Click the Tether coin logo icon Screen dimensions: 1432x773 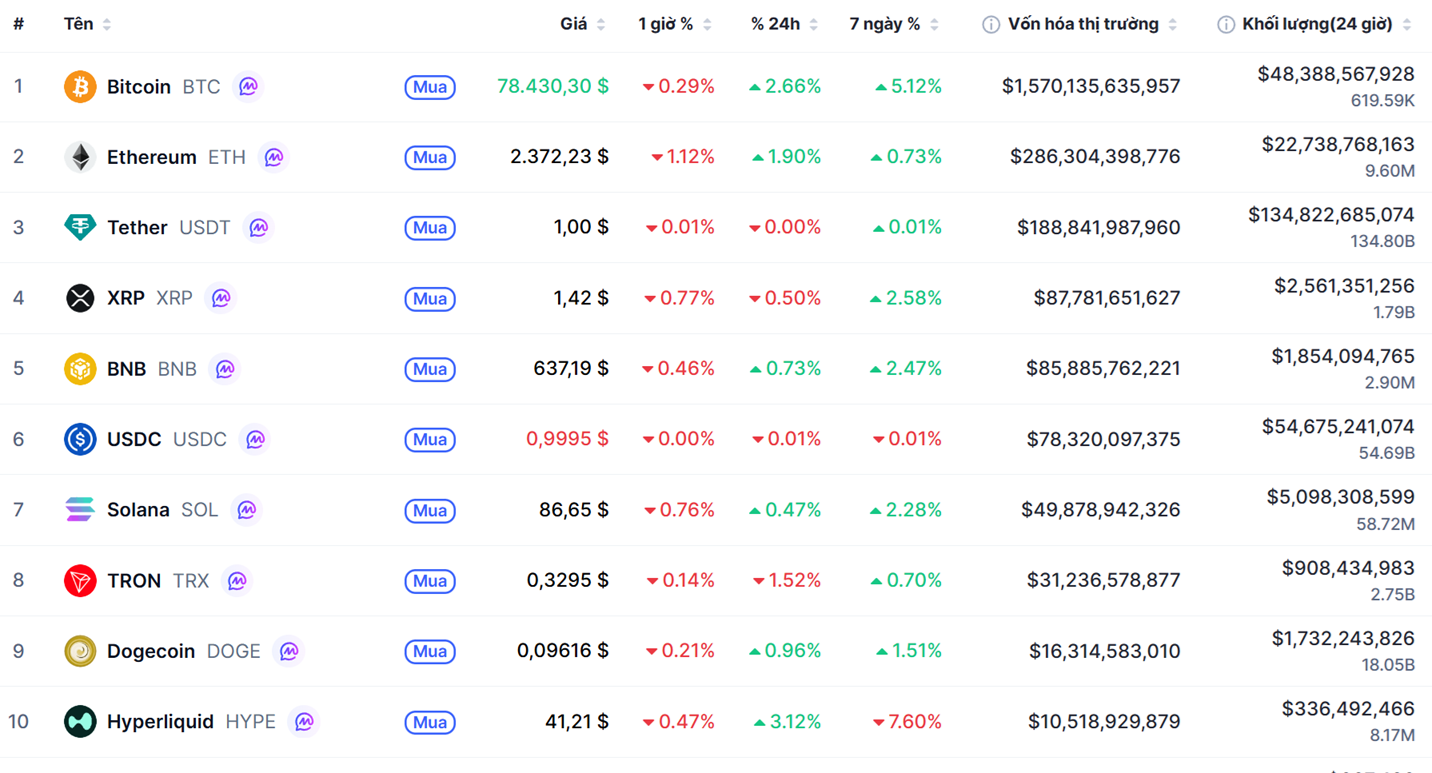tap(80, 228)
